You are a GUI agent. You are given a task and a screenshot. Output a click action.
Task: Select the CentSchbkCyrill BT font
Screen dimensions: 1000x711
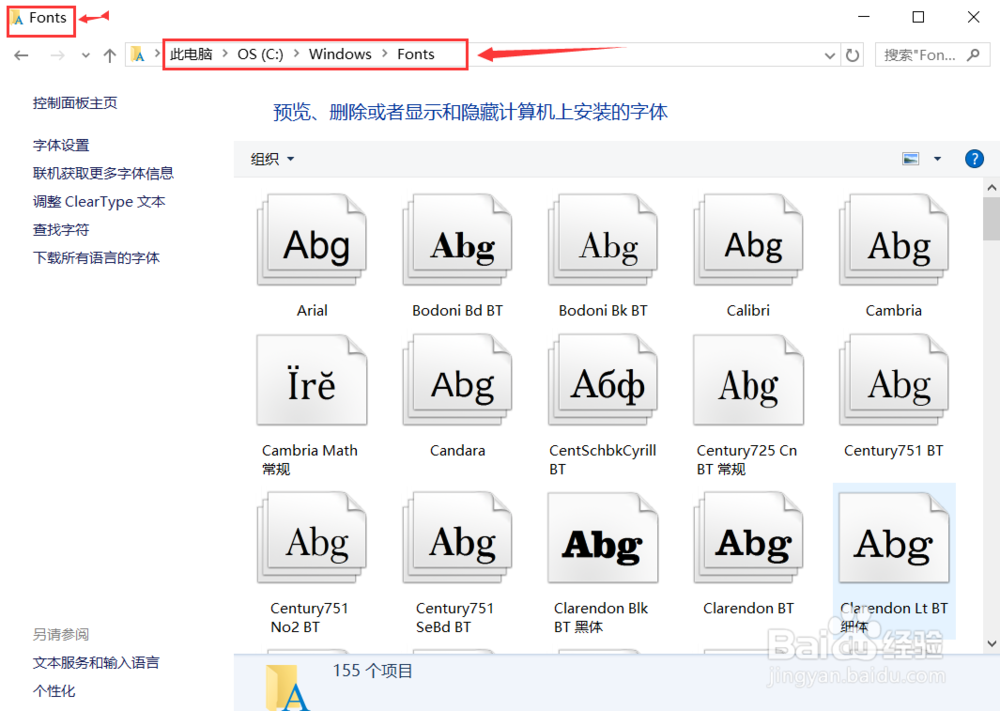pyautogui.click(x=602, y=380)
